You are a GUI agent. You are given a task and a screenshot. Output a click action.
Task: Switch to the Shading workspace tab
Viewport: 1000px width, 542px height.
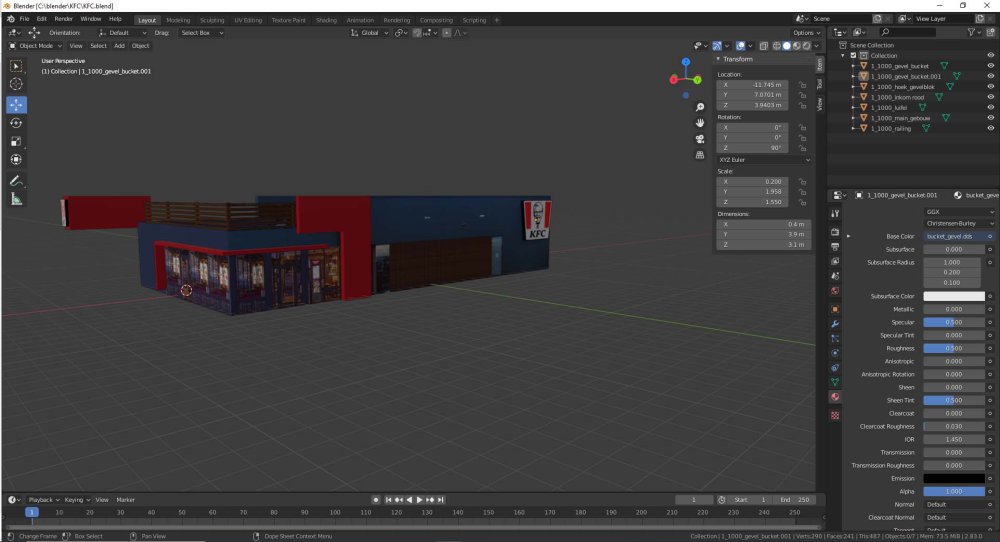pyautogui.click(x=326, y=20)
